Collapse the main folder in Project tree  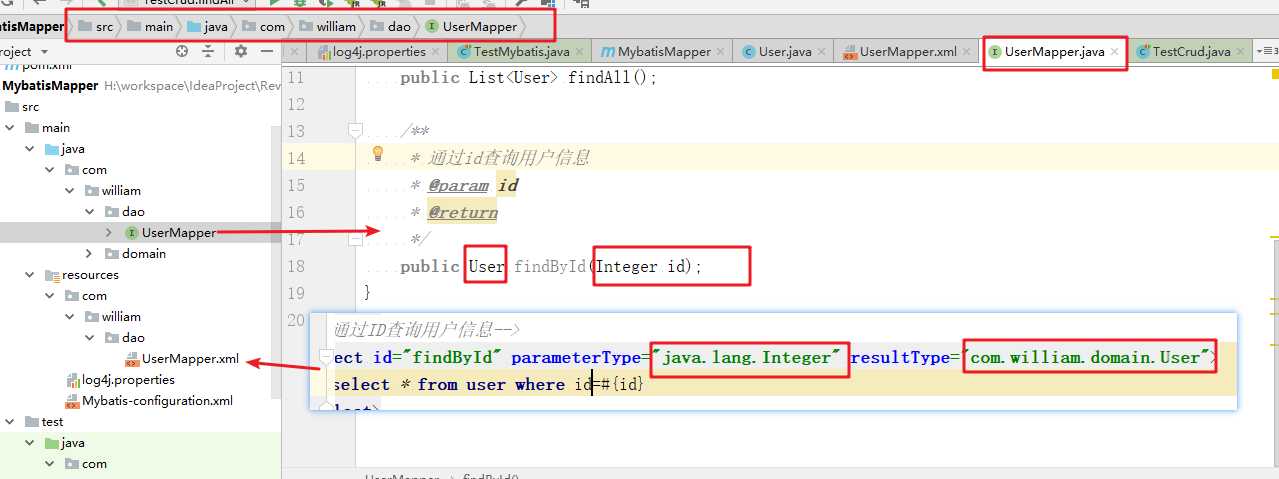click(9, 128)
